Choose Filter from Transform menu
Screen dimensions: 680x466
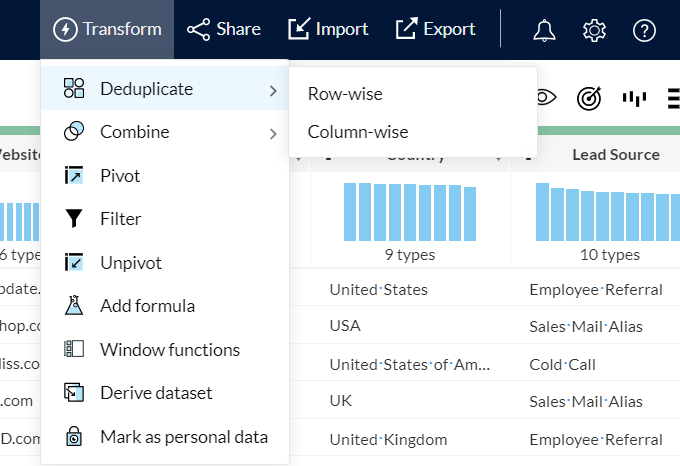[x=120, y=219]
